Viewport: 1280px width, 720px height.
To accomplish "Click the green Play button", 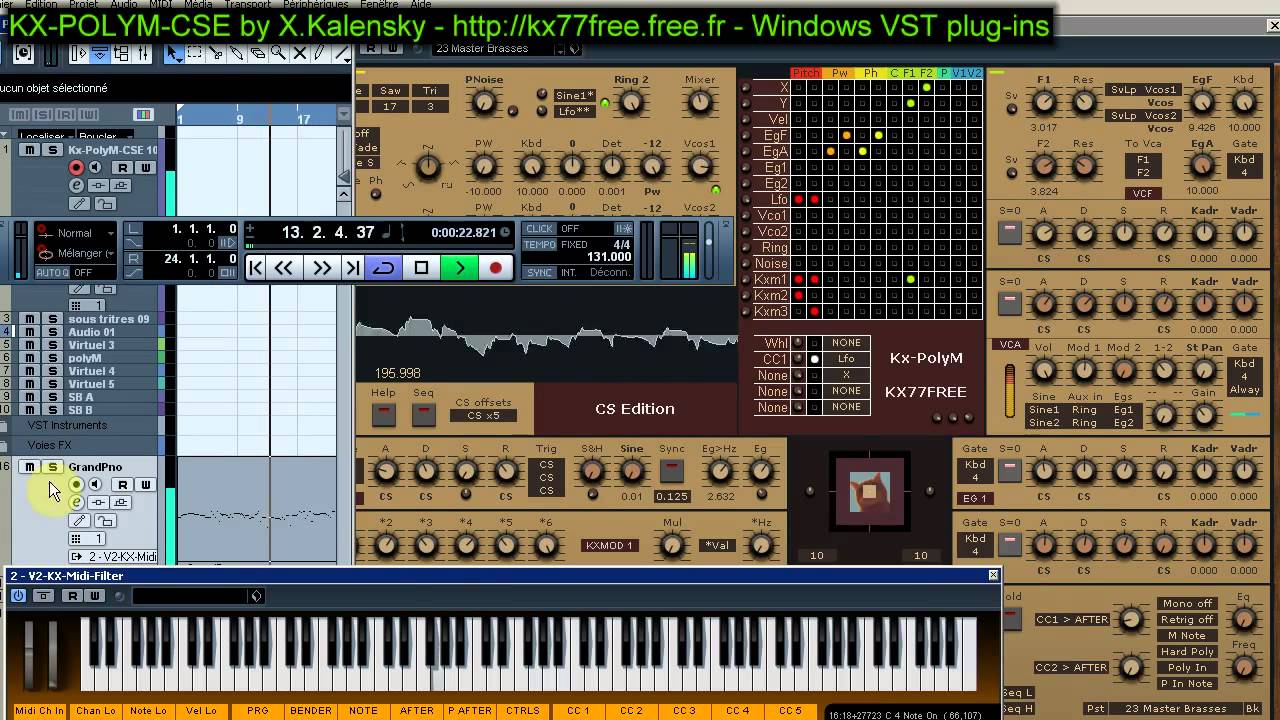I will pos(459,268).
